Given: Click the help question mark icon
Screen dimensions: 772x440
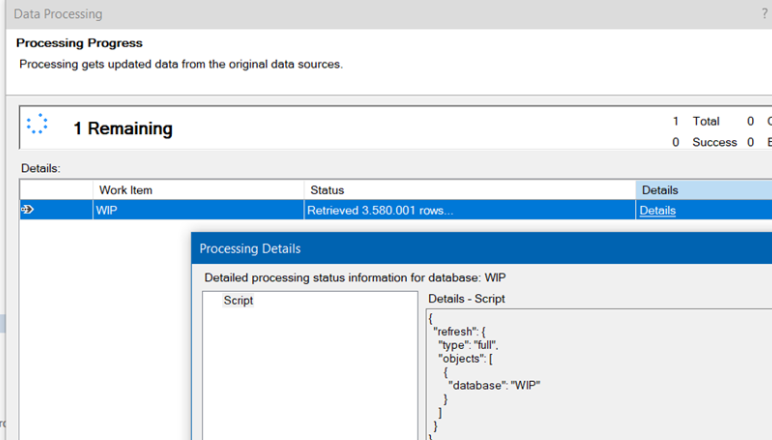Looking at the screenshot, I should coord(764,14).
